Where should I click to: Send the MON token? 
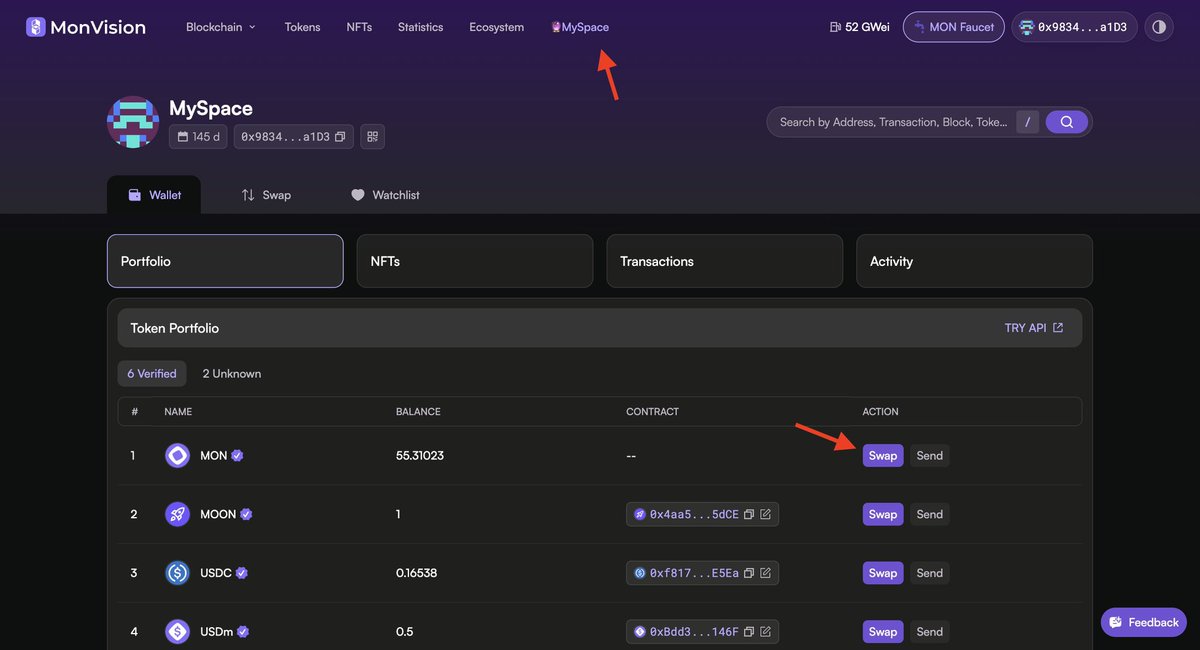click(930, 455)
